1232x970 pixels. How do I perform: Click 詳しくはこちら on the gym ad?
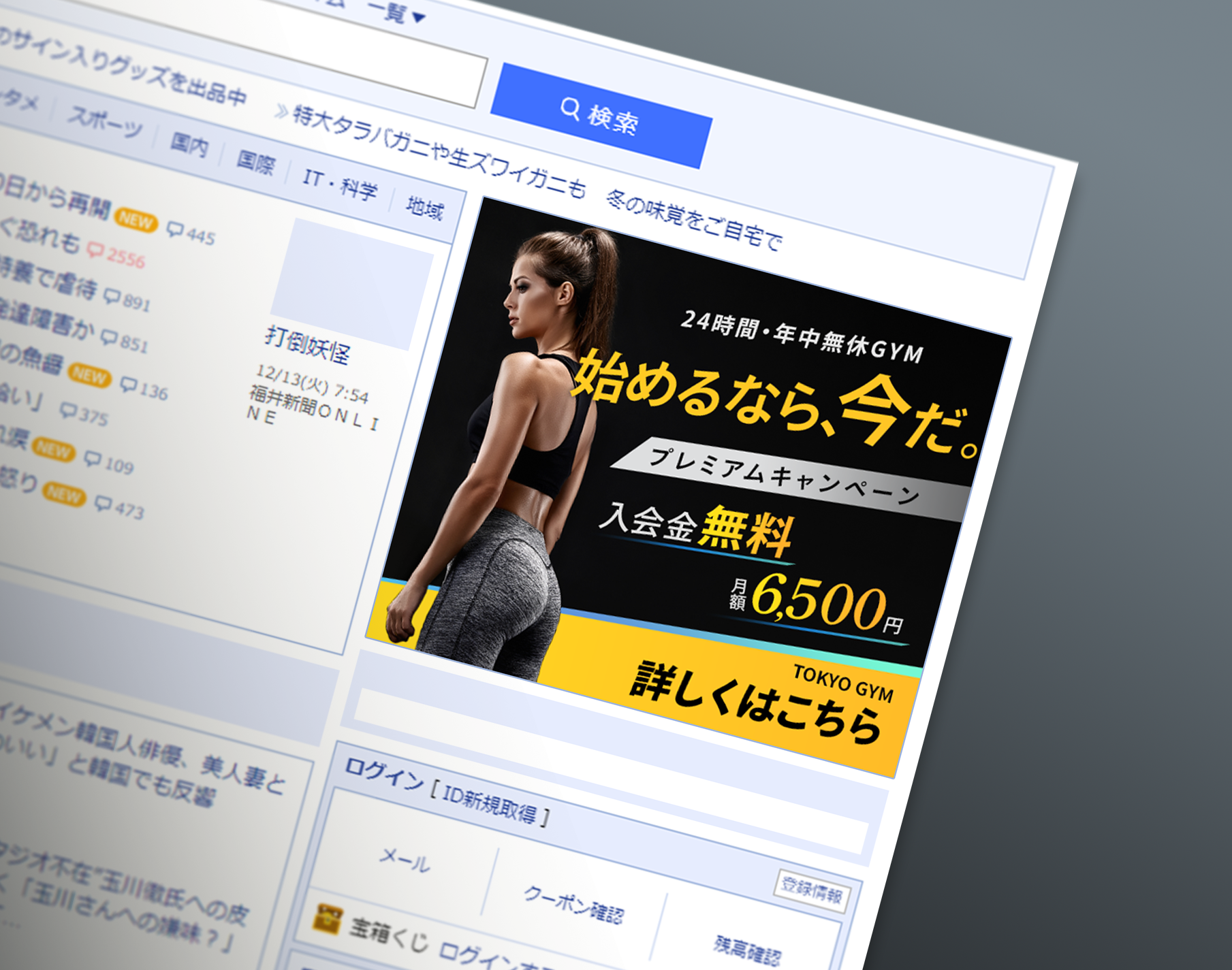coord(755,702)
